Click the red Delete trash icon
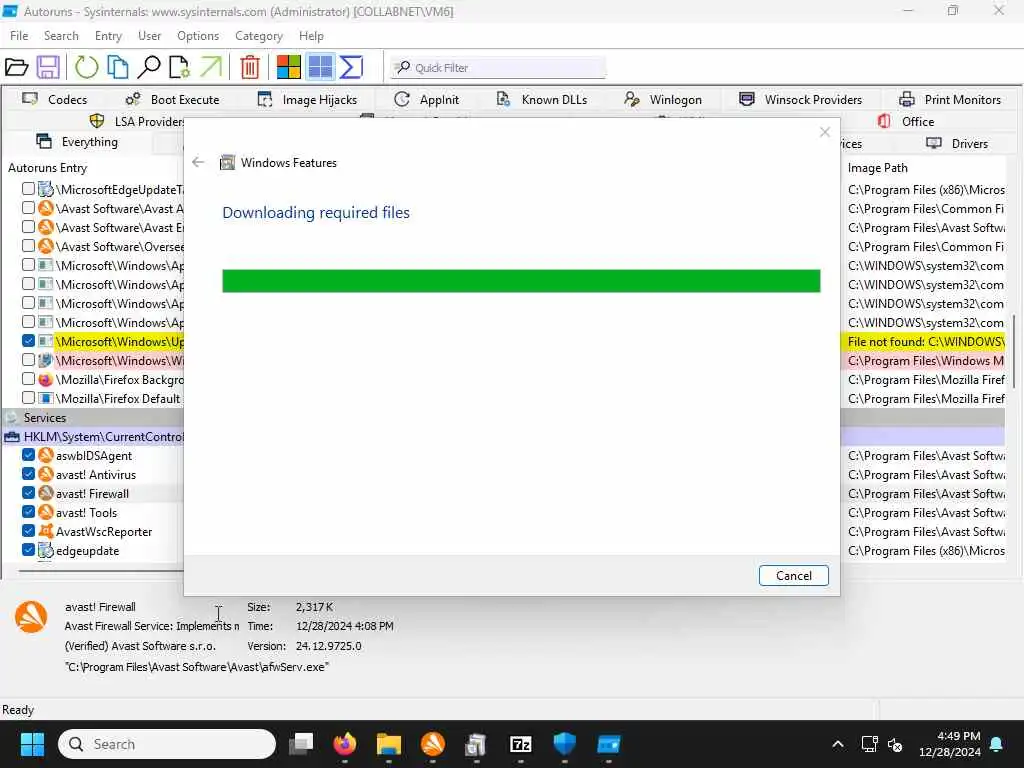The image size is (1024, 768). click(249, 67)
